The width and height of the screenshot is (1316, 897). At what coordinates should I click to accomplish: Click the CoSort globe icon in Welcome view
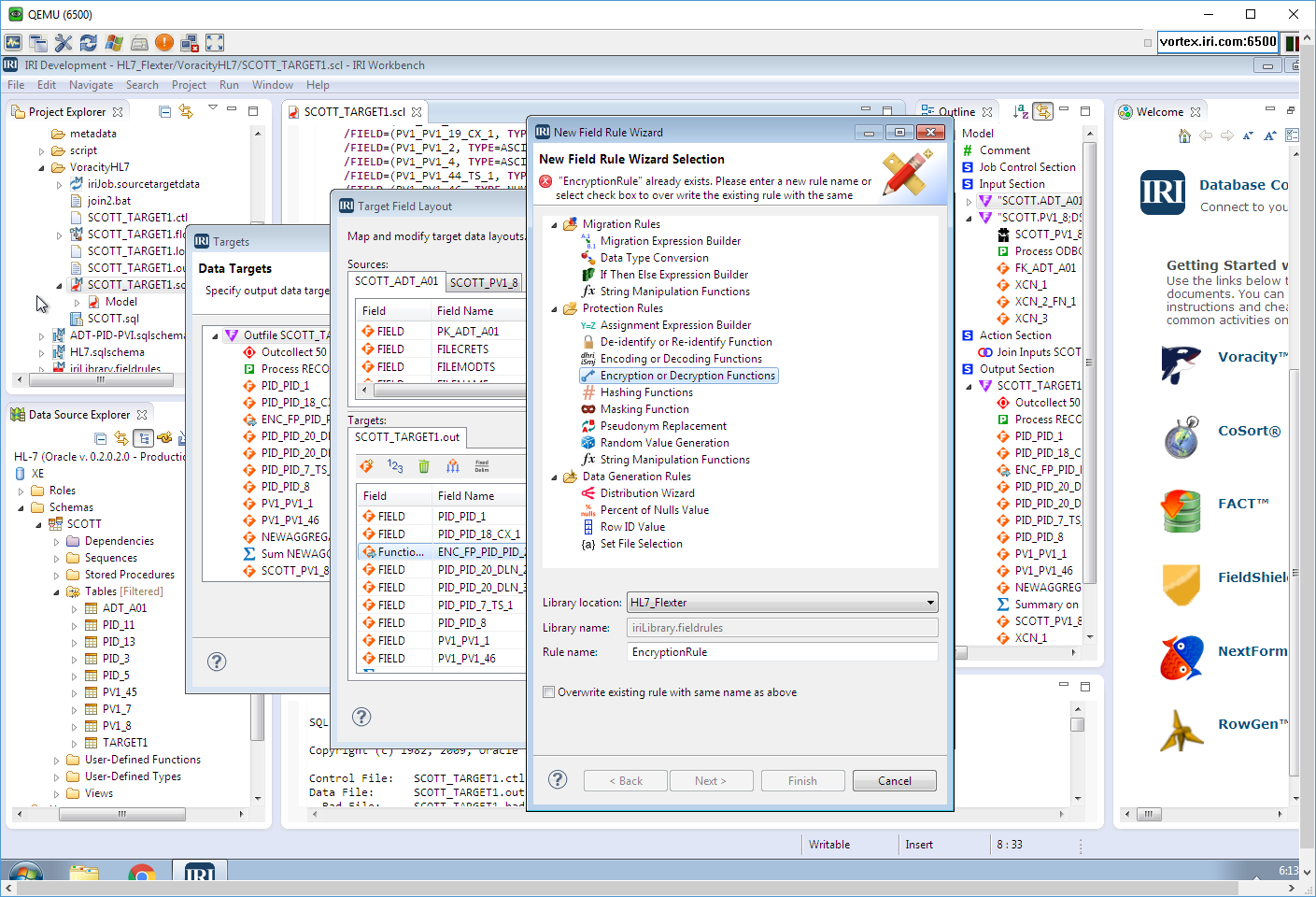pyautogui.click(x=1182, y=437)
